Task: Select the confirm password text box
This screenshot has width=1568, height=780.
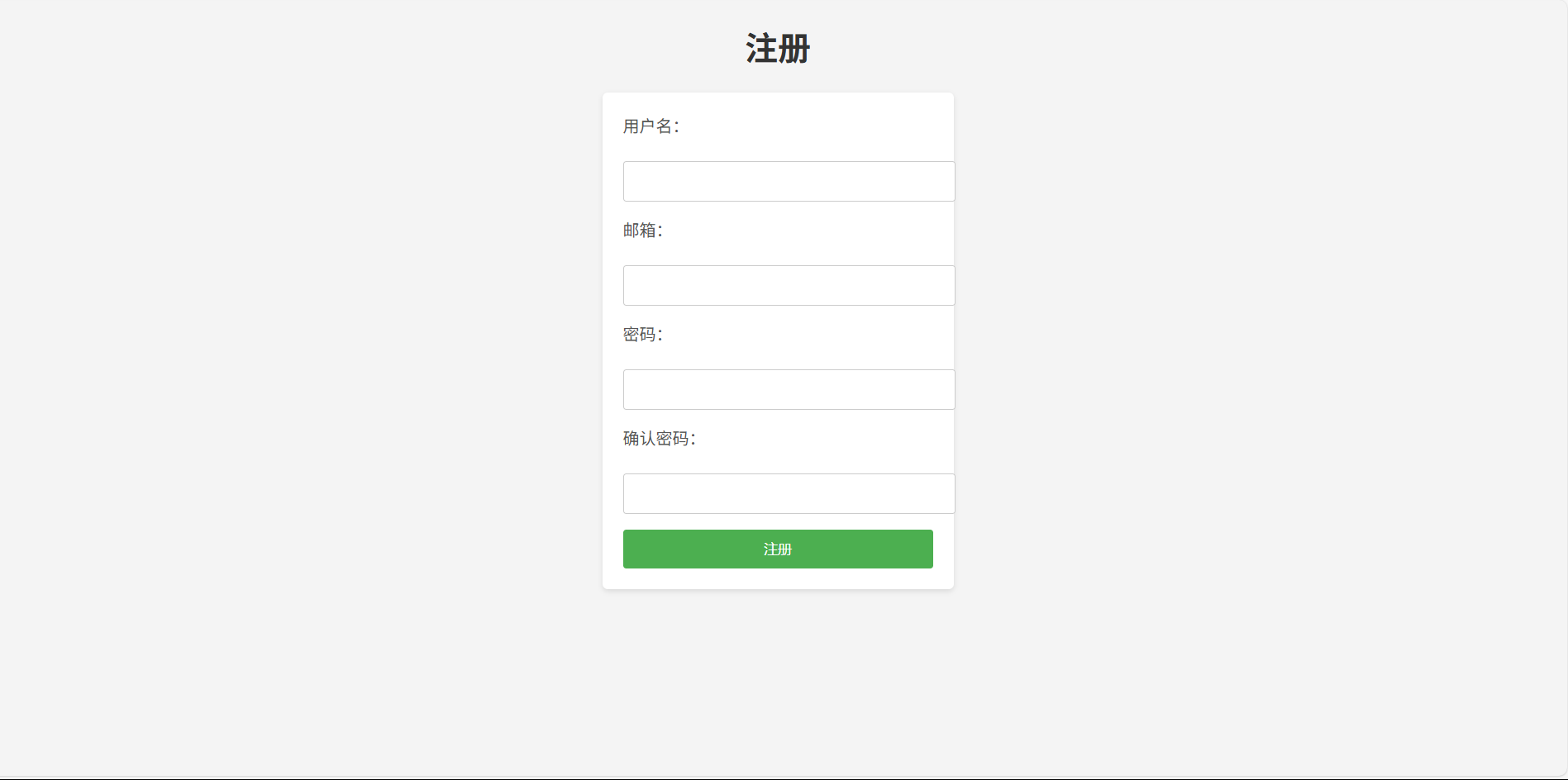Action: click(x=789, y=493)
